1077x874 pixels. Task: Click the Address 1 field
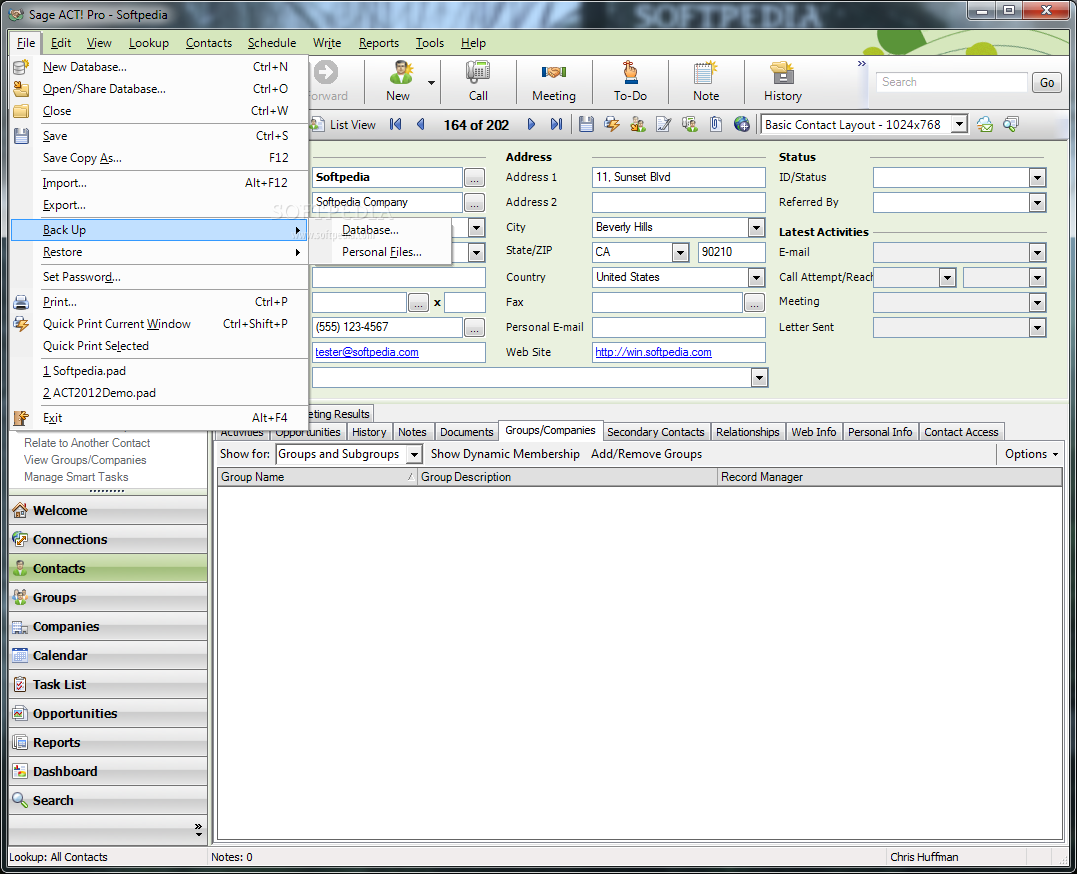679,177
